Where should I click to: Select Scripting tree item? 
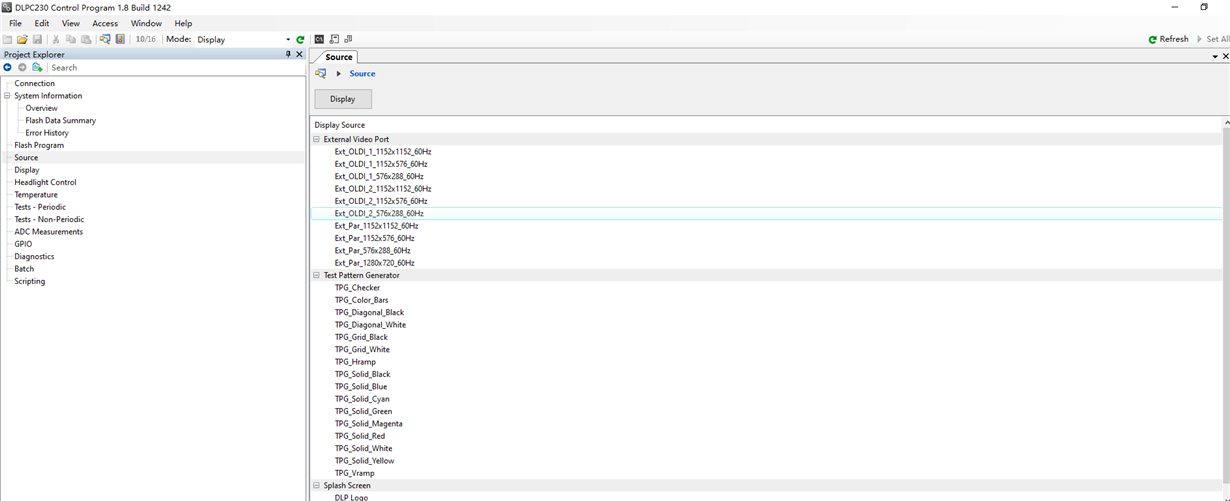coord(30,281)
